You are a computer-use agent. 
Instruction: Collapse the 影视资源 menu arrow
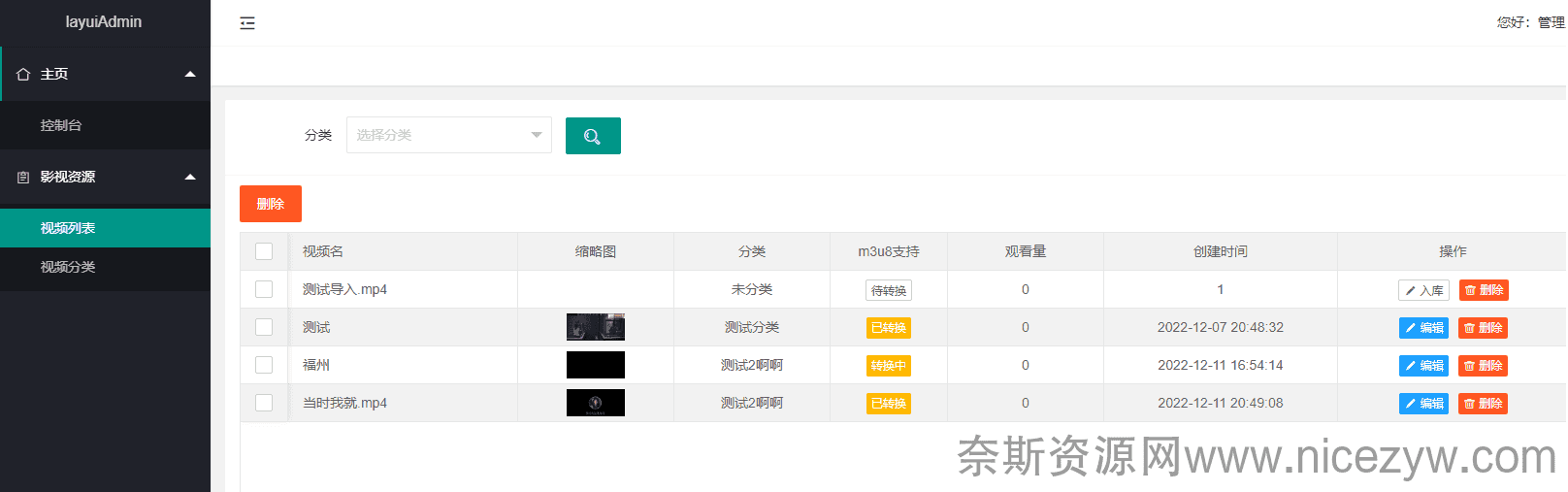pyautogui.click(x=190, y=178)
